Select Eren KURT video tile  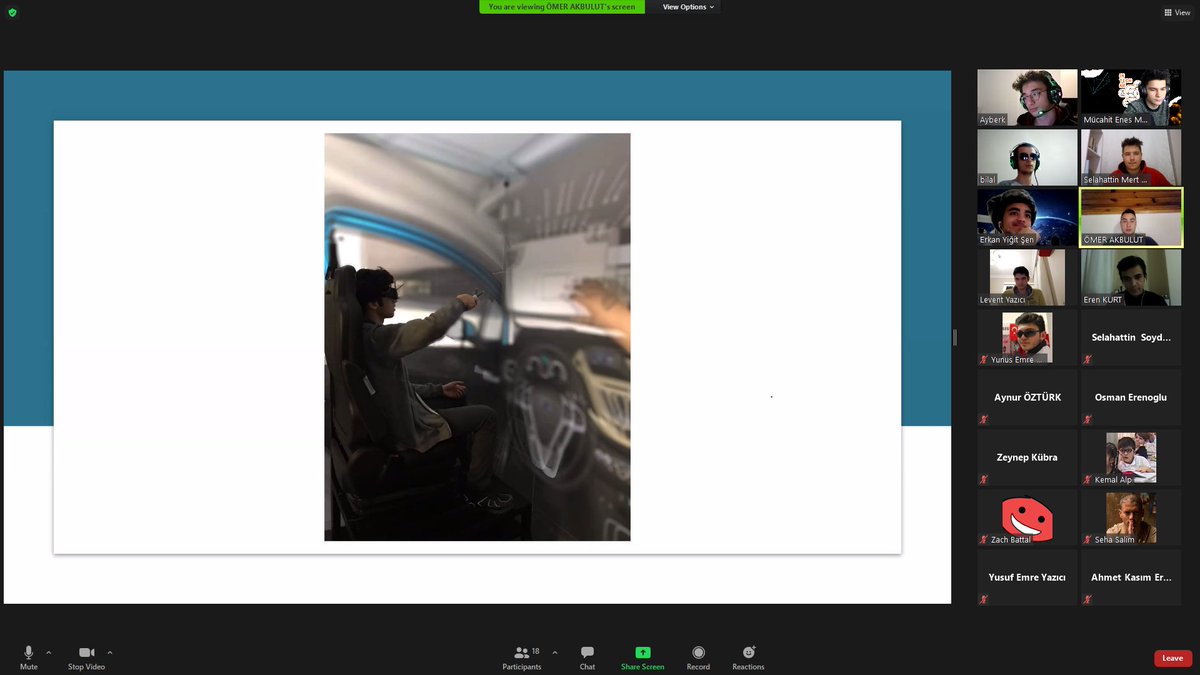click(1131, 278)
